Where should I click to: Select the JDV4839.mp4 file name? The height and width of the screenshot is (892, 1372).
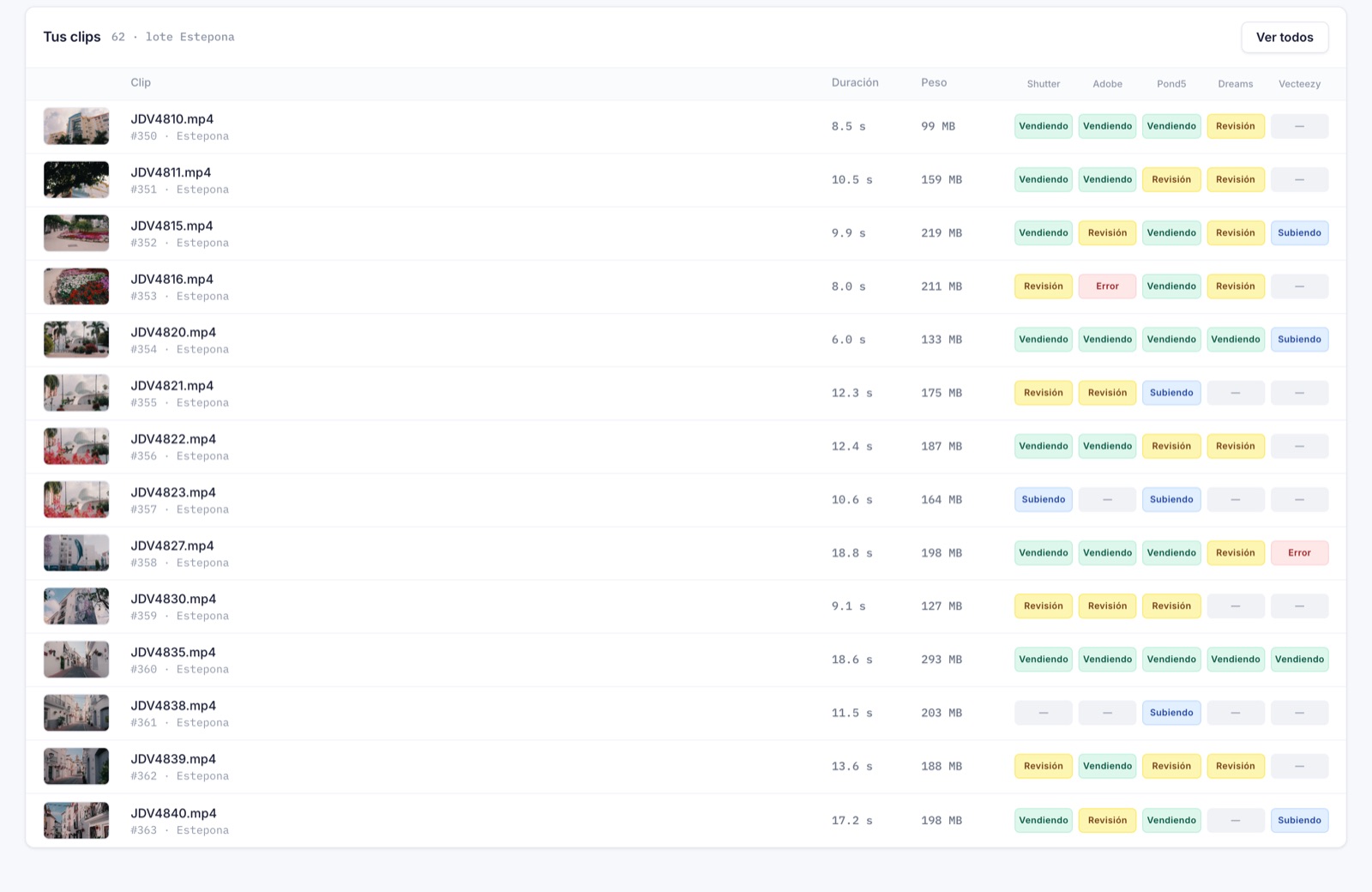tap(173, 759)
